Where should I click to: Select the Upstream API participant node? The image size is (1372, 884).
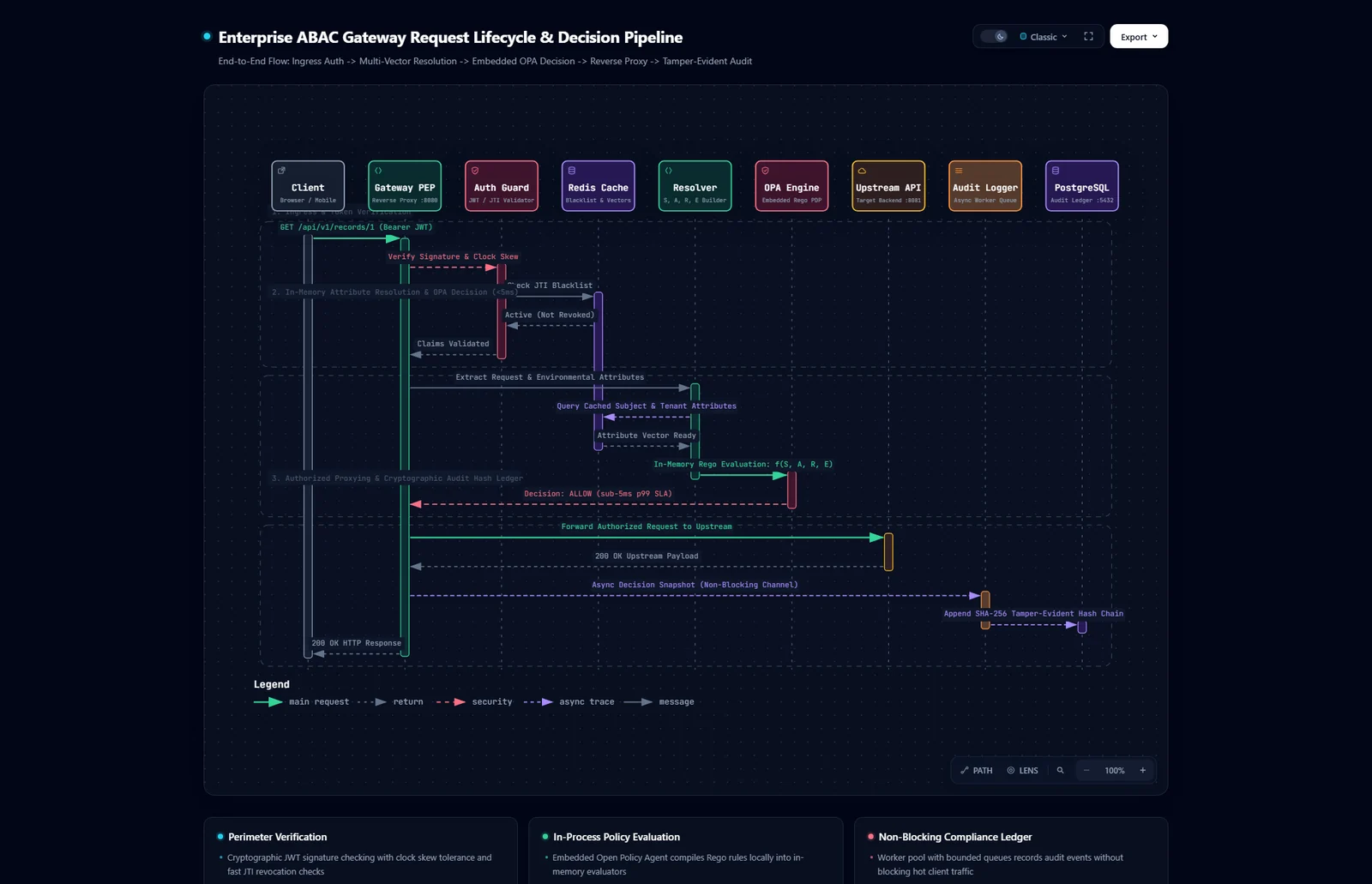pyautogui.click(x=888, y=185)
